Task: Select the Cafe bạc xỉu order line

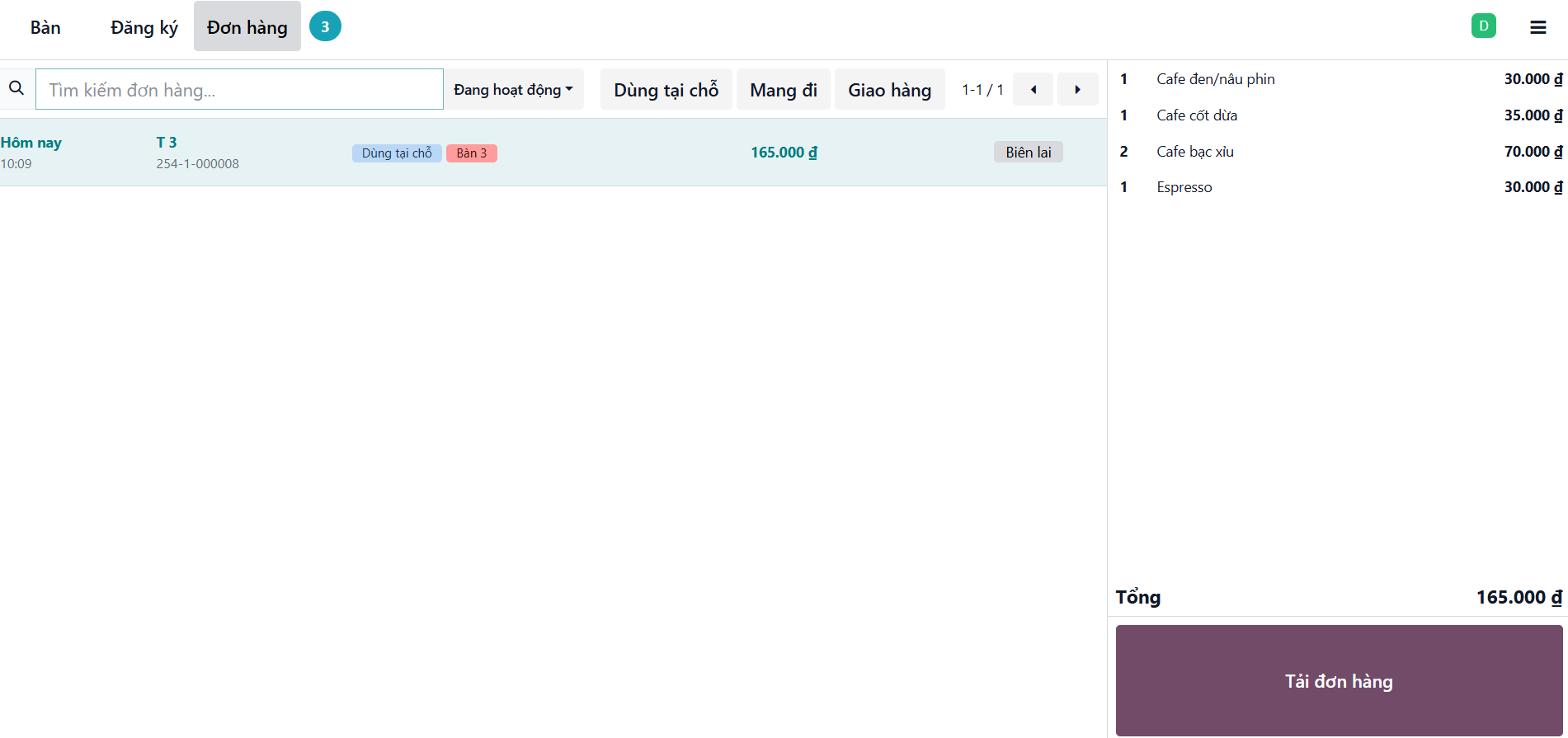Action: (1336, 152)
